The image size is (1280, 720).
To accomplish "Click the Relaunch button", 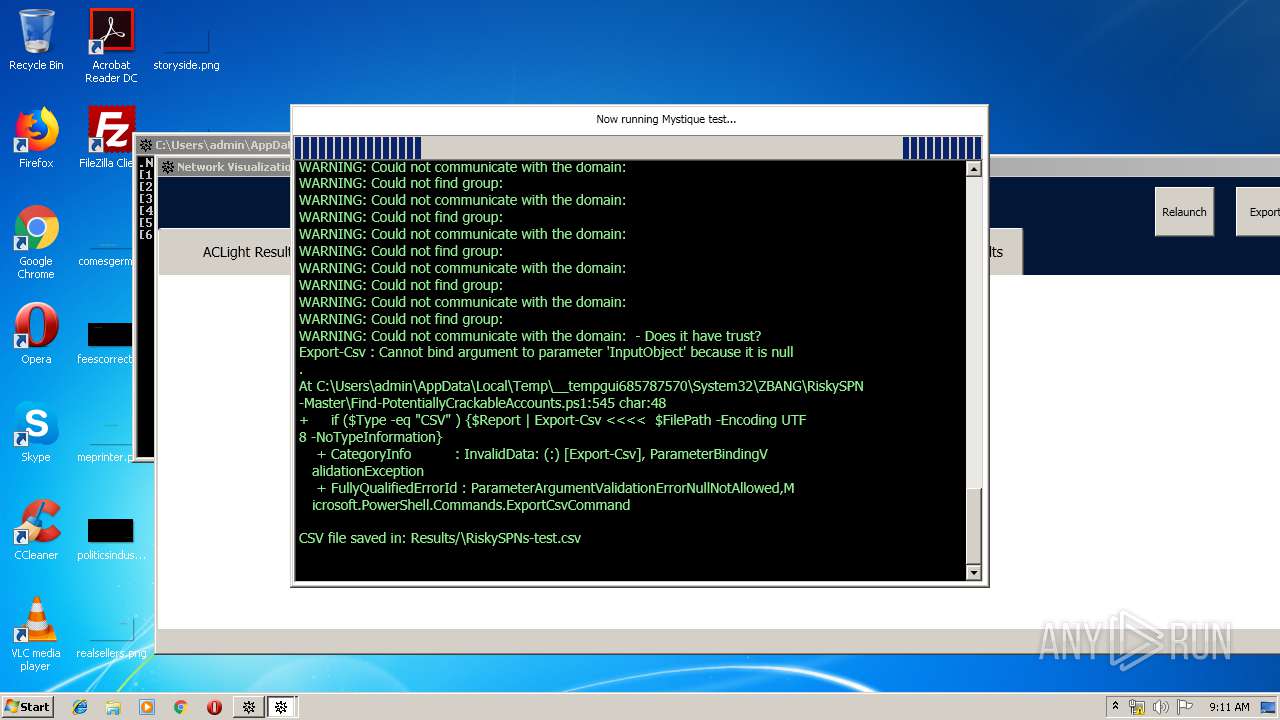I will 1184,212.
